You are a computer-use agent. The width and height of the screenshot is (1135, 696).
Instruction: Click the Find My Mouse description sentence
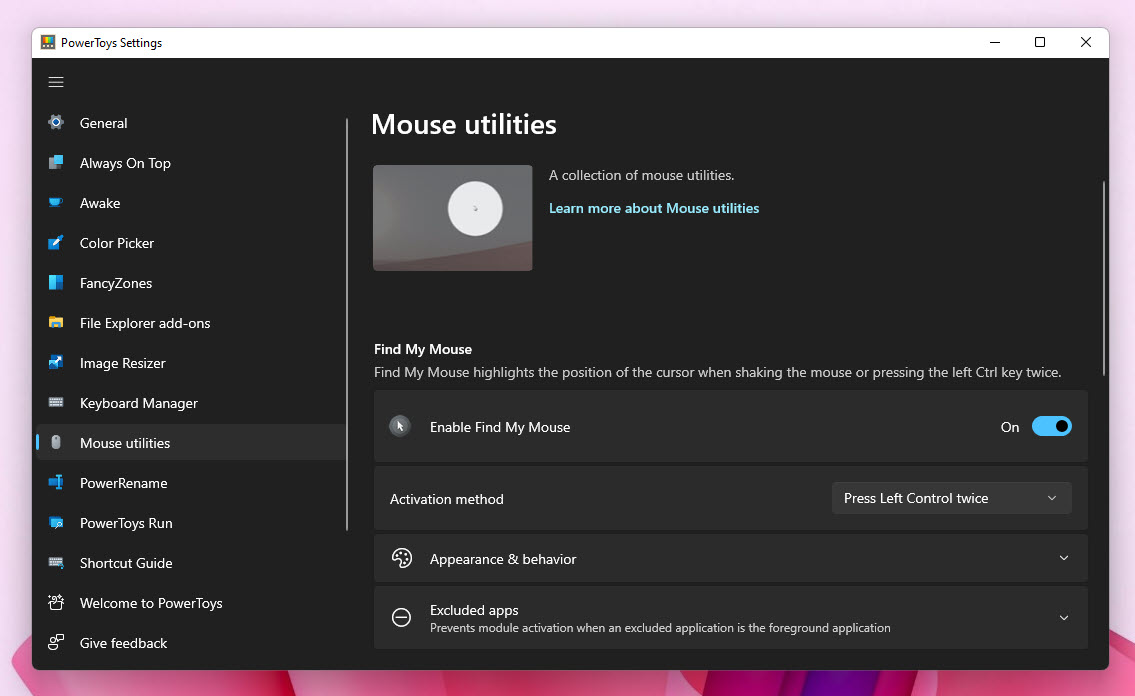point(717,373)
